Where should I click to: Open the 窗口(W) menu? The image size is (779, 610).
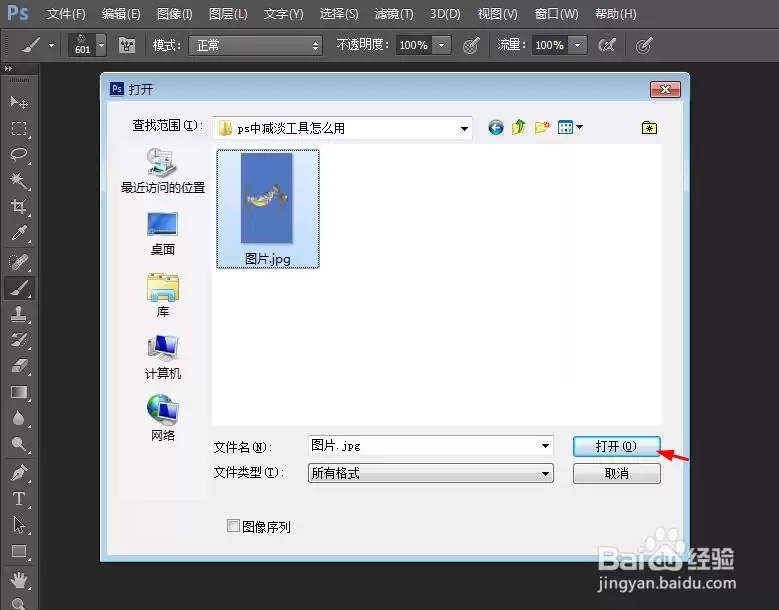click(556, 14)
